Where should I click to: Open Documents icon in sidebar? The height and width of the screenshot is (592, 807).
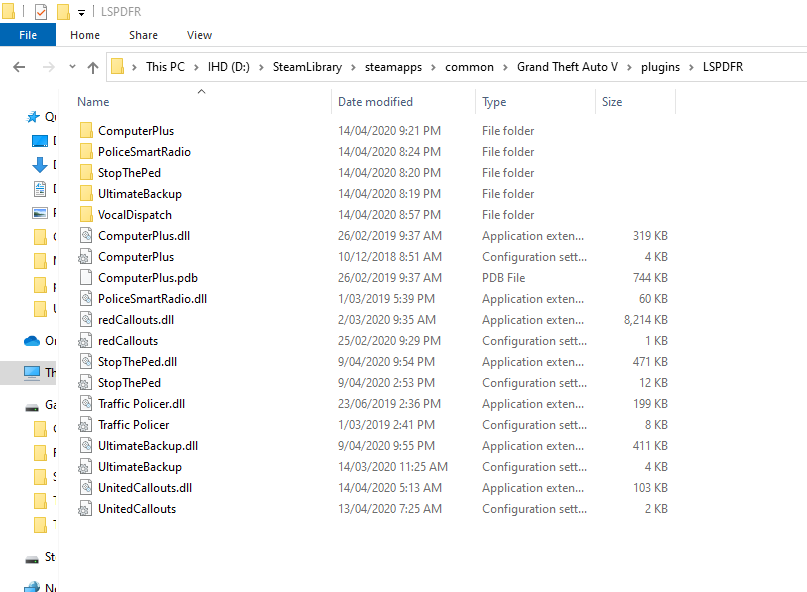tap(40, 189)
